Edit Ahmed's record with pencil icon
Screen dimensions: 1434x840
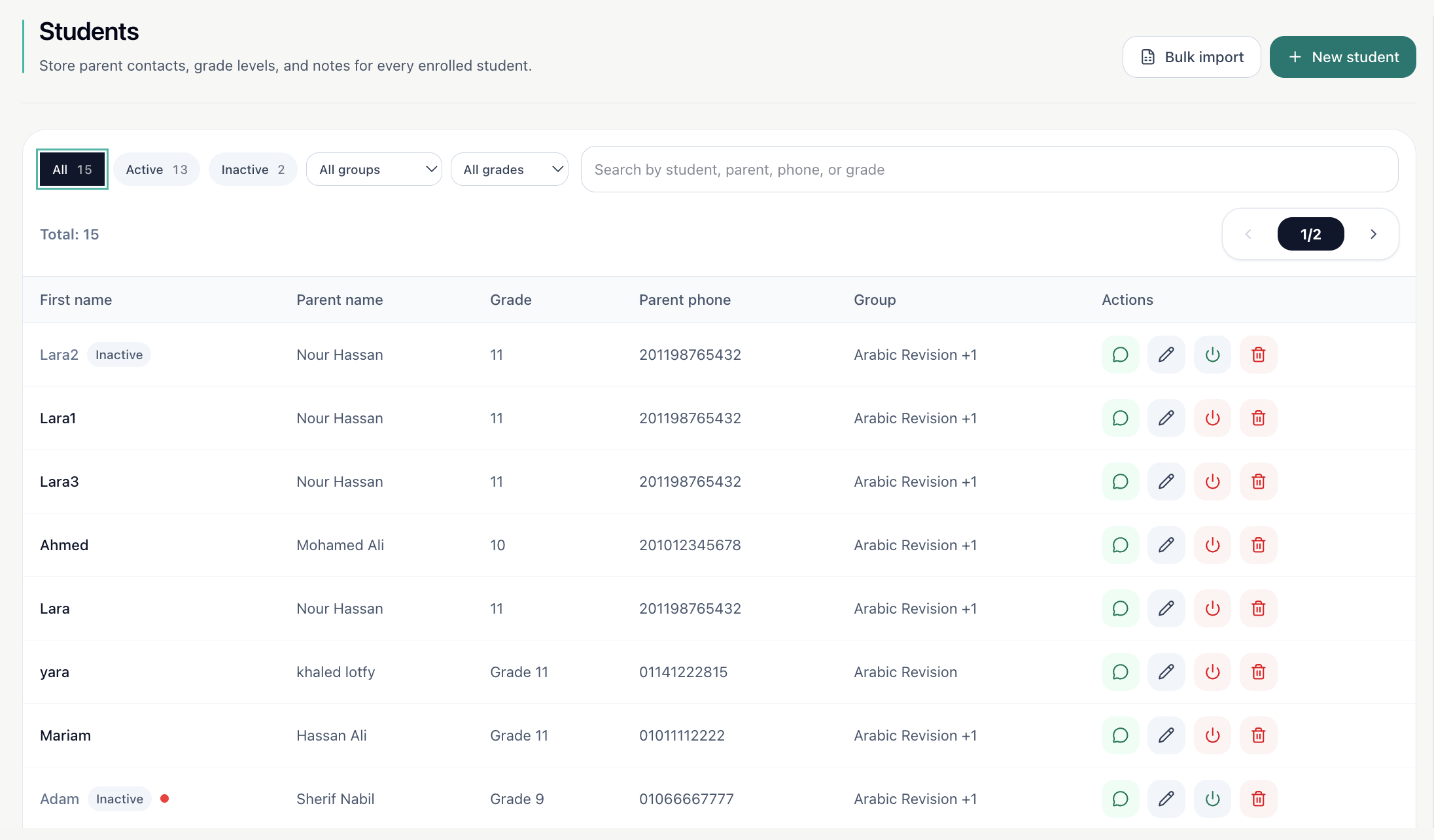pos(1166,545)
